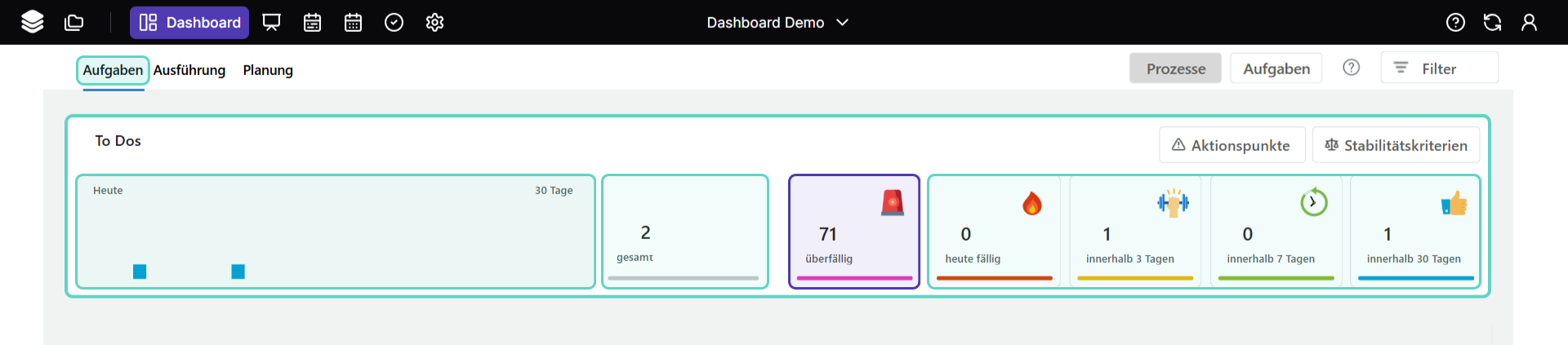Screen dimensions: 1568x345
Task: Click the Stabilitätskriterien button
Action: pyautogui.click(x=1396, y=145)
